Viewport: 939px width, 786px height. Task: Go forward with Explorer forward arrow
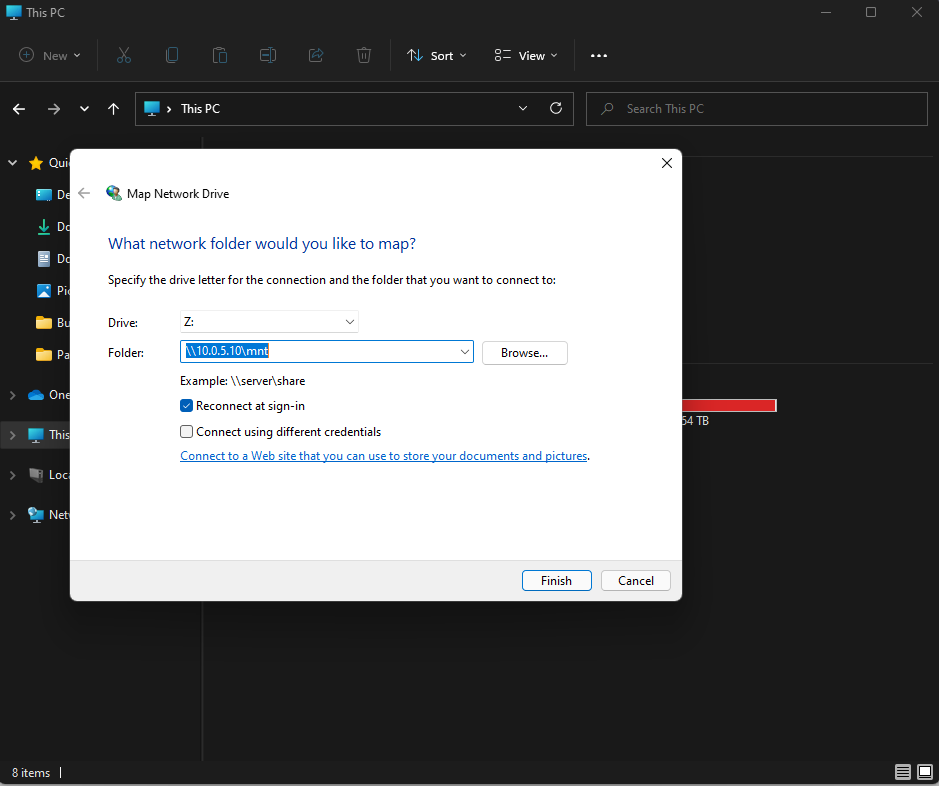[54, 109]
